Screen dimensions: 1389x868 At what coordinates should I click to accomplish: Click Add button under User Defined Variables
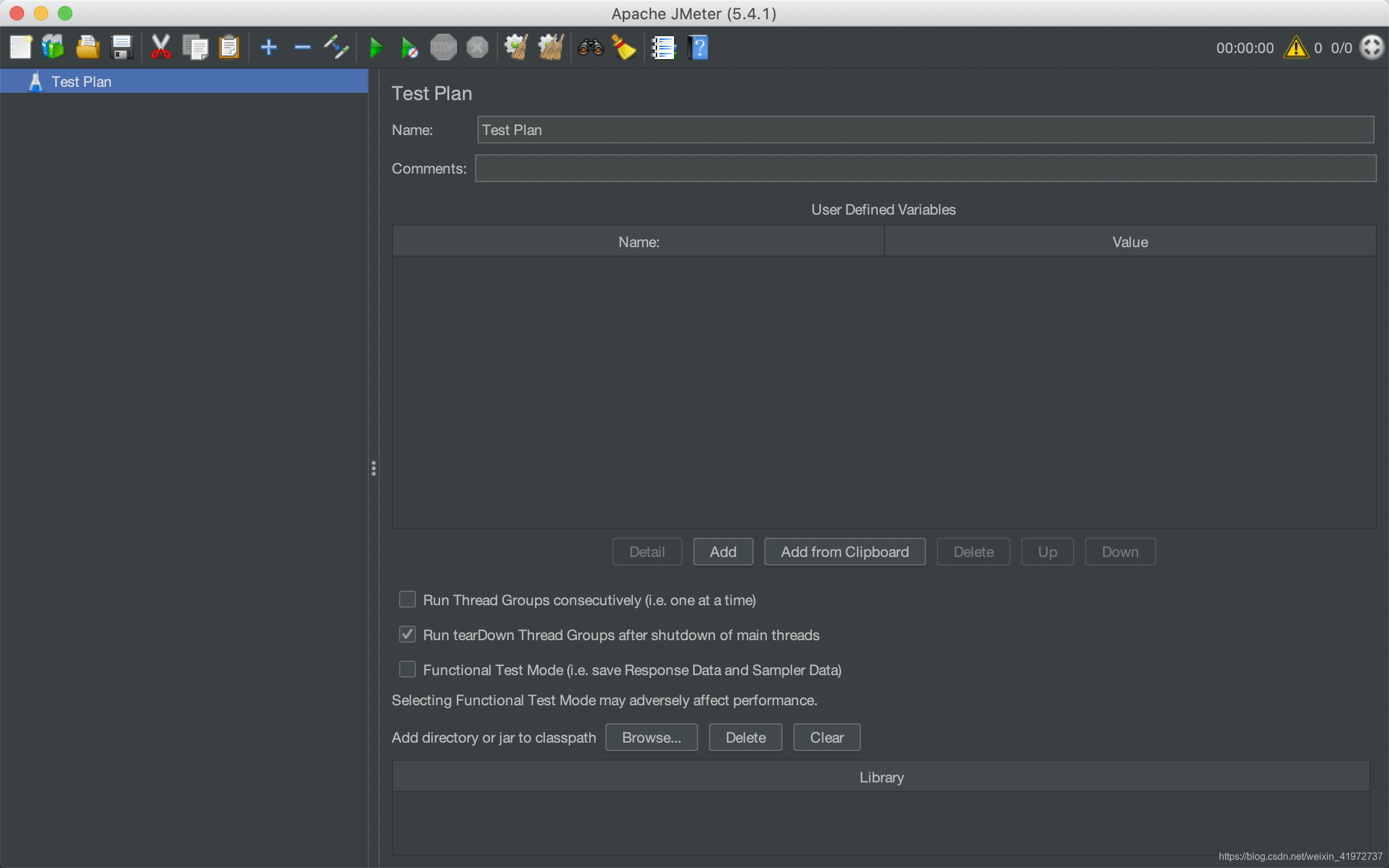point(723,552)
